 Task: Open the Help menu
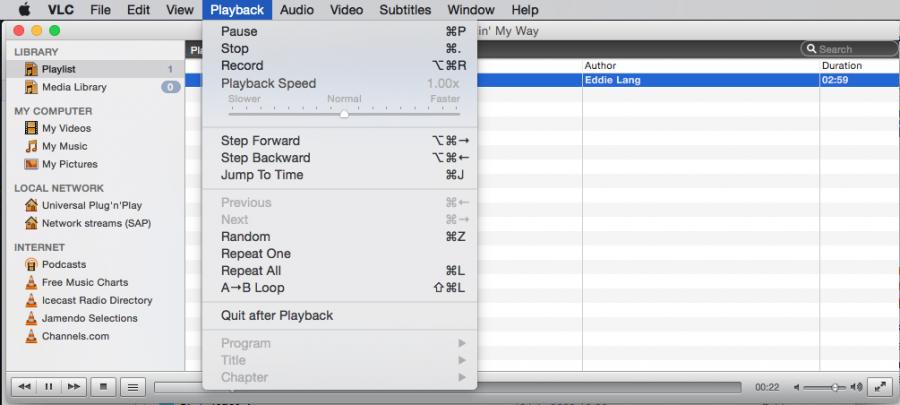pos(525,10)
